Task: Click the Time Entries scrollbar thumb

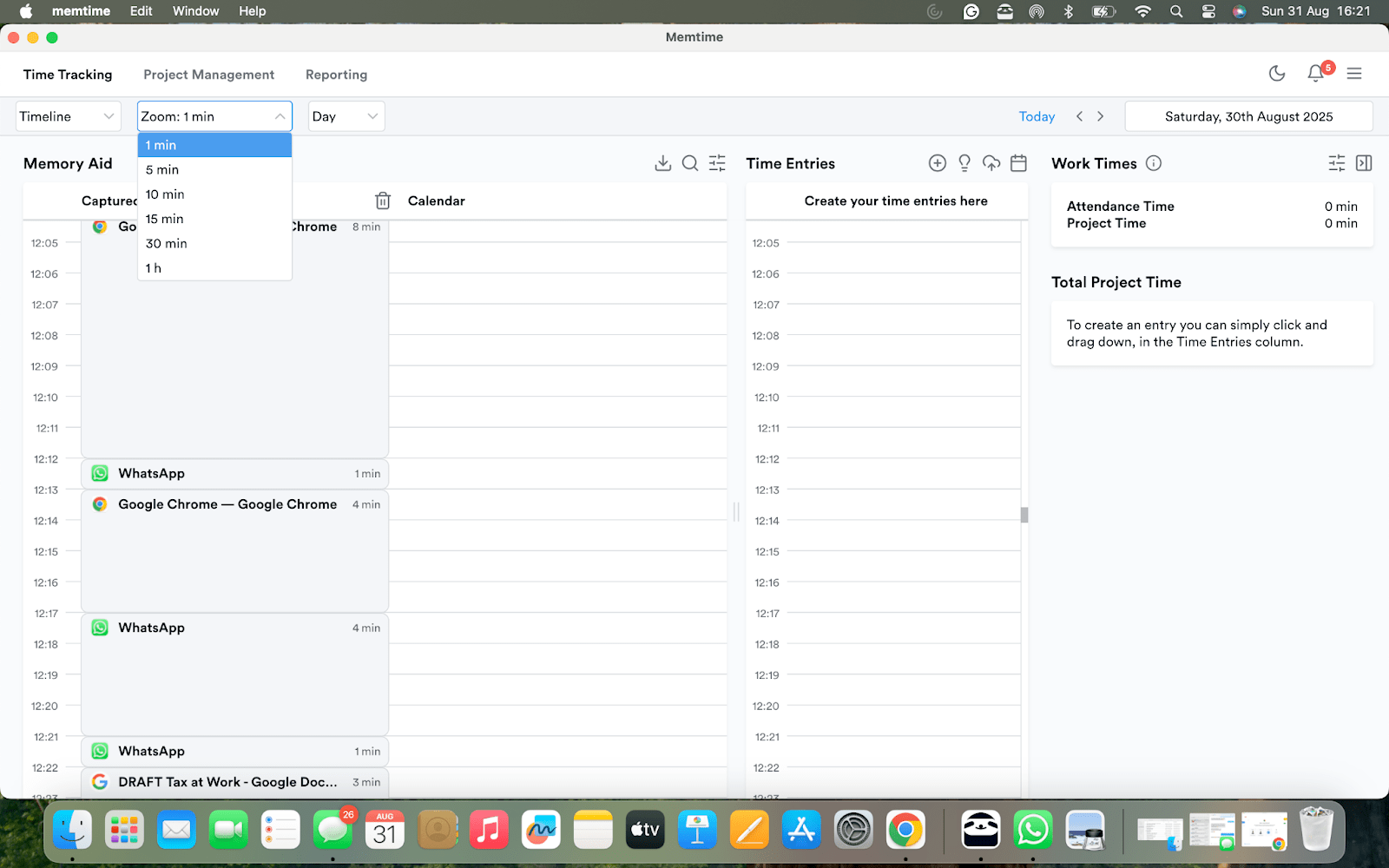Action: click(x=1024, y=515)
